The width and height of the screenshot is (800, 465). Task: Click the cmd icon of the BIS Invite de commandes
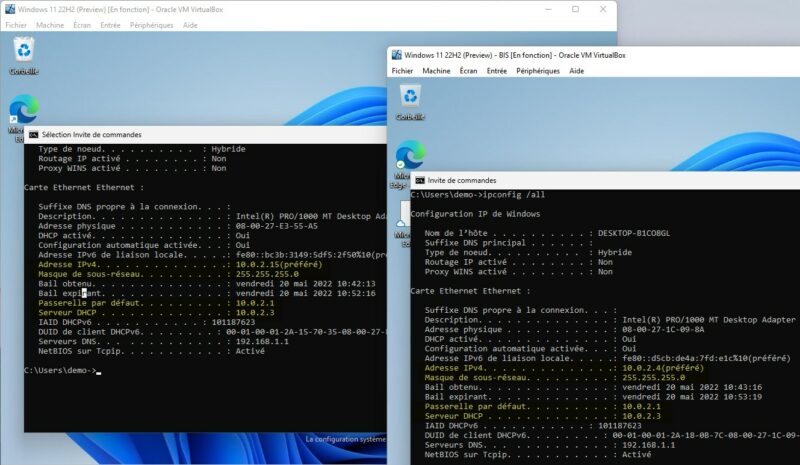pos(420,180)
